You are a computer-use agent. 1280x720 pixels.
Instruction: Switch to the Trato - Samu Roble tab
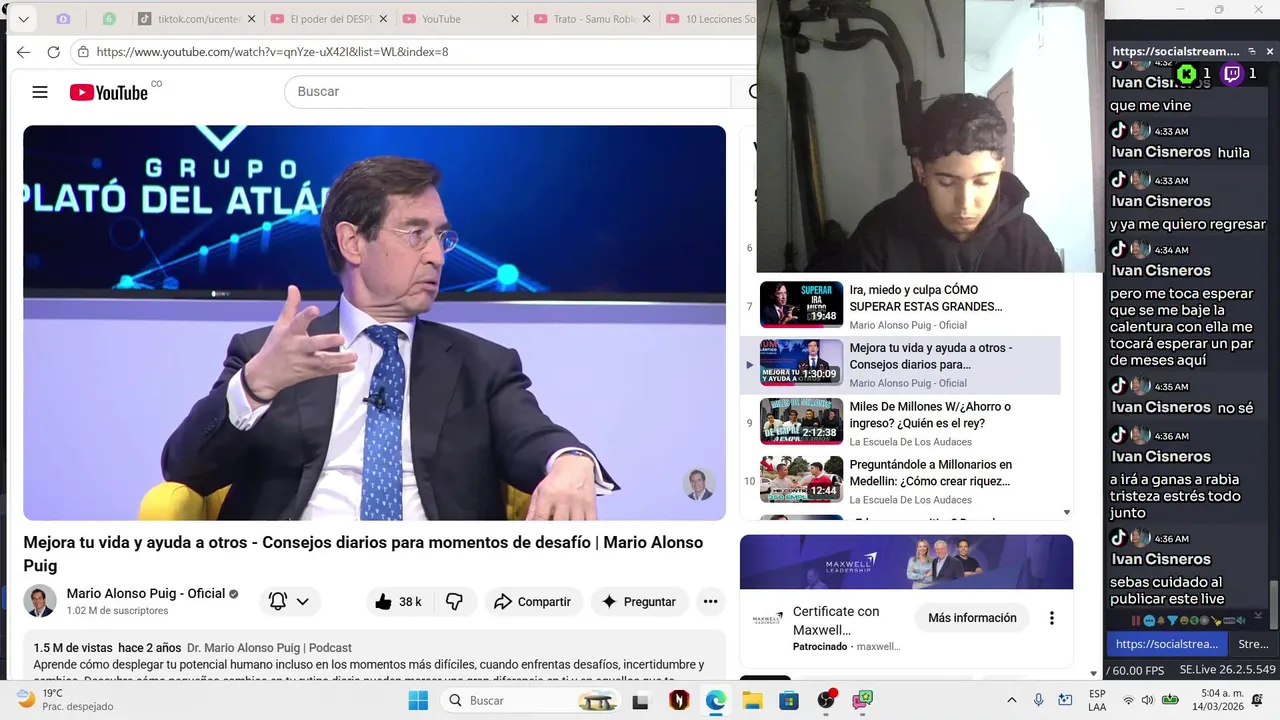pos(592,19)
